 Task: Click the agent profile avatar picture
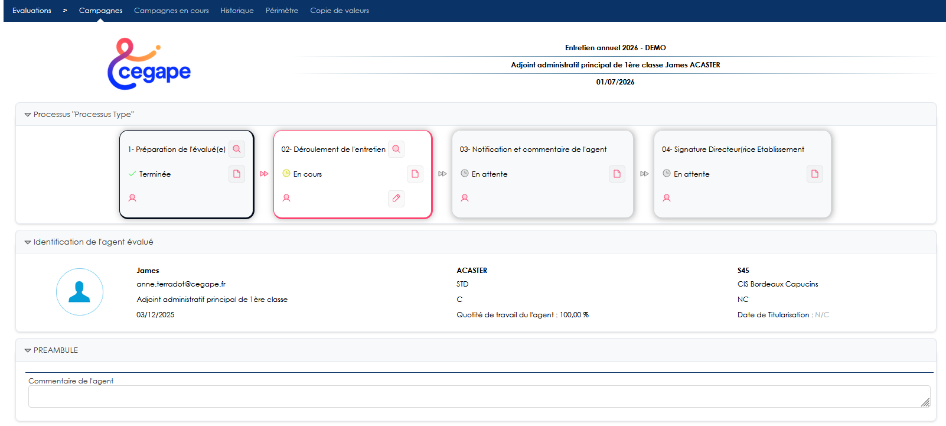pos(80,292)
